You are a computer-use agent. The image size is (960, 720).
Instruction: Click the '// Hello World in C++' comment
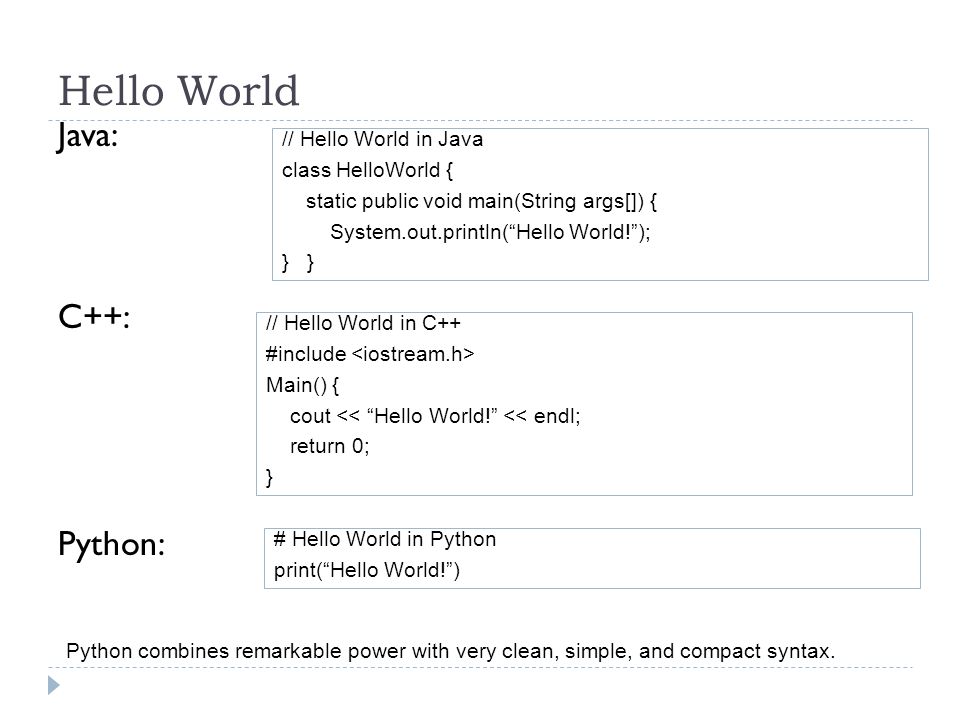[x=363, y=323]
